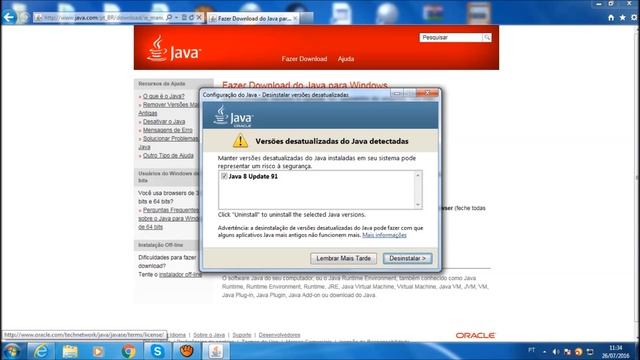Close the Java configuration dialog
This screenshot has width=640, height=360.
pos(427,93)
